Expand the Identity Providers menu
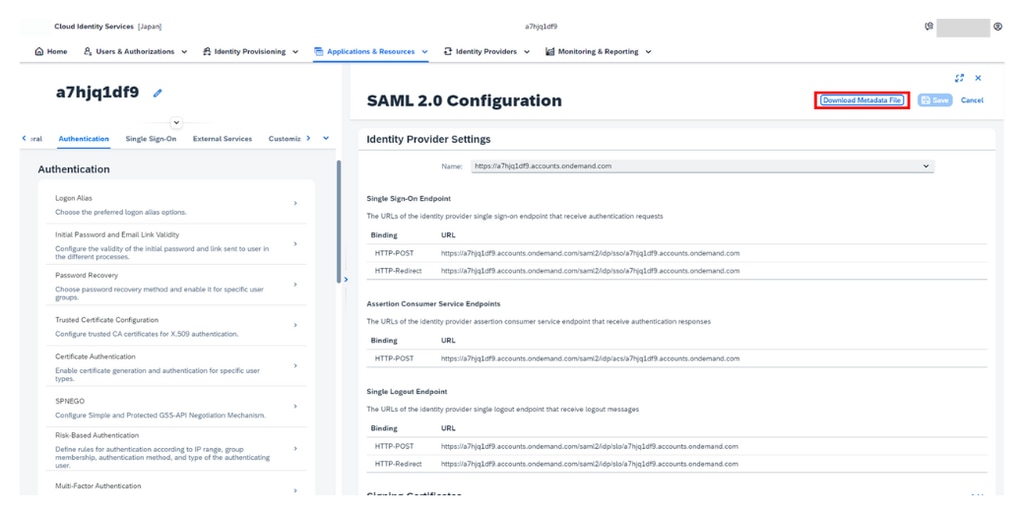 486,52
